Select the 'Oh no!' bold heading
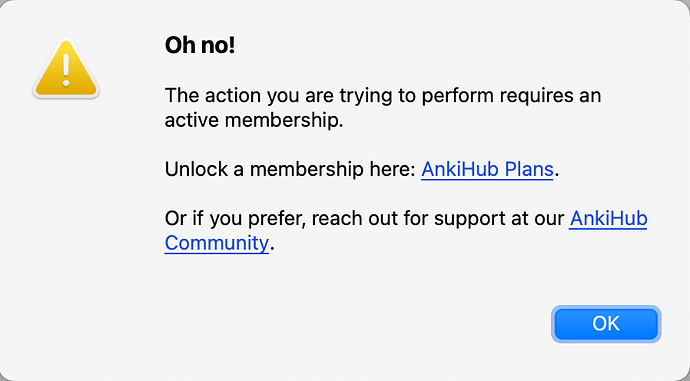 [x=200, y=45]
